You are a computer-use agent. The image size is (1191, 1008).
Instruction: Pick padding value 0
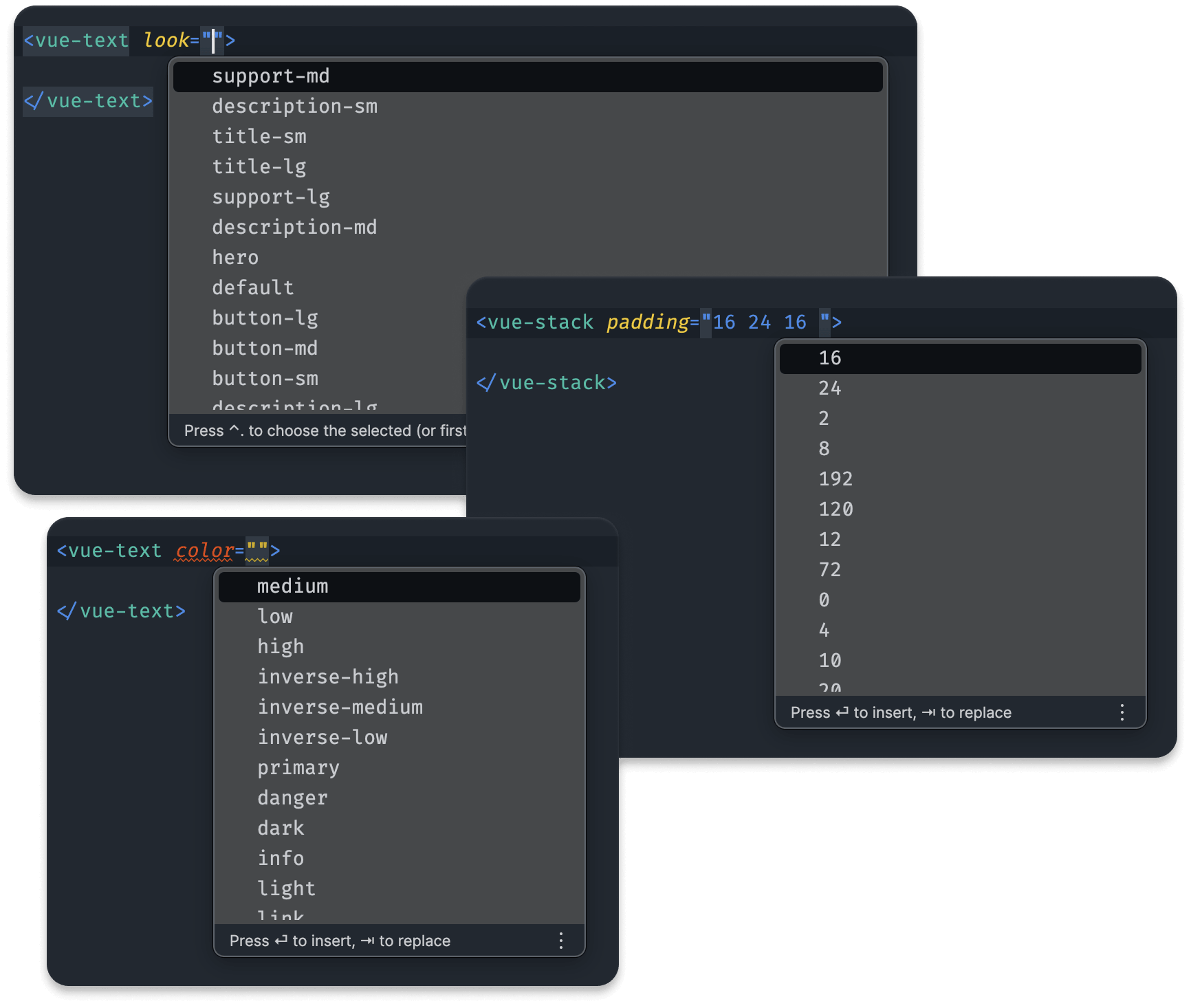tap(961, 600)
